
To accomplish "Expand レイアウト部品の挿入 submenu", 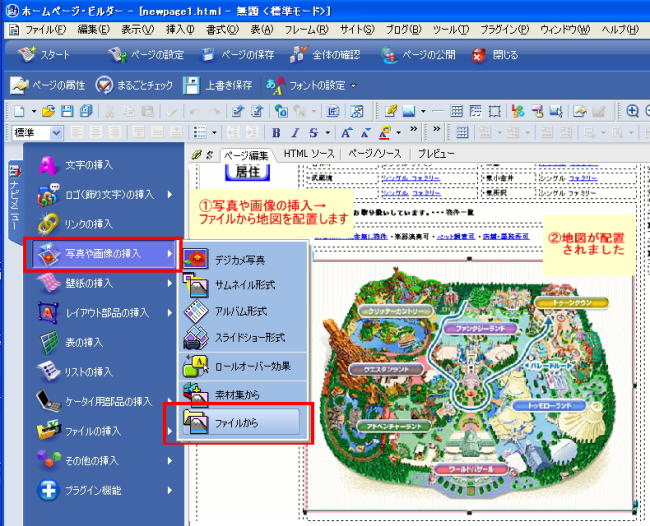I will point(104,313).
